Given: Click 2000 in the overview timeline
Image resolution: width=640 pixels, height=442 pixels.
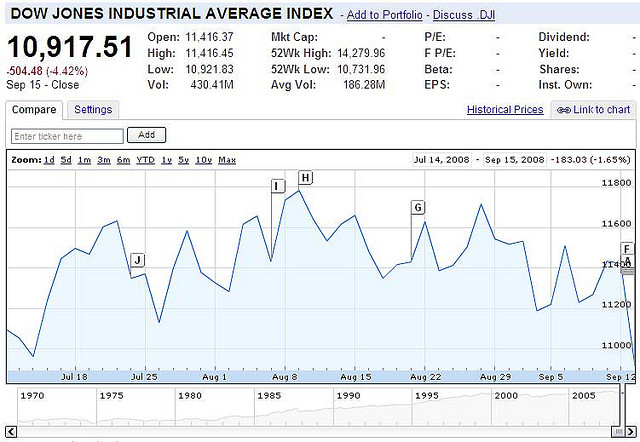Looking at the screenshot, I should tap(506, 395).
